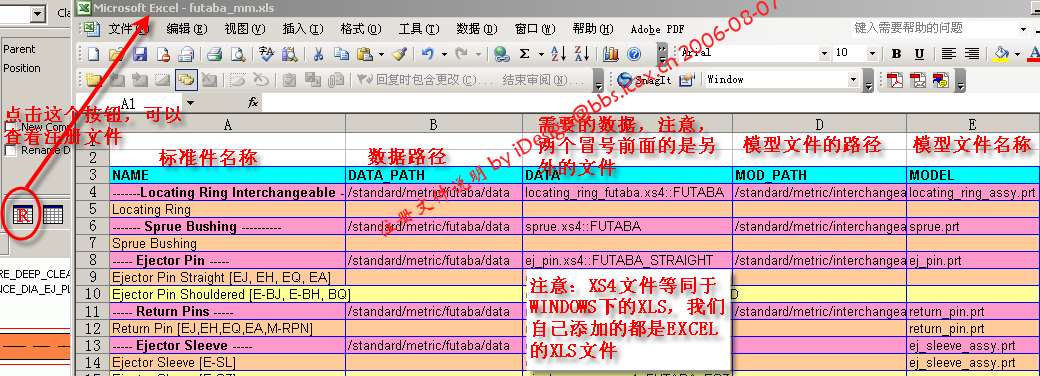Open the 视图(V) View menu

245,29
